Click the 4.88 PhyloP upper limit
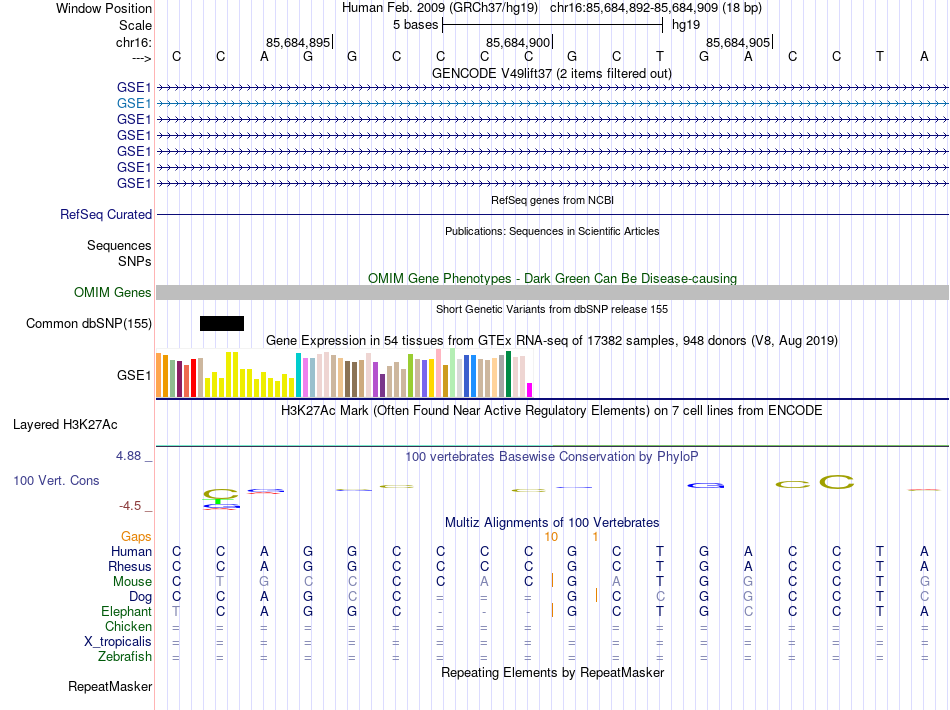 (x=128, y=456)
